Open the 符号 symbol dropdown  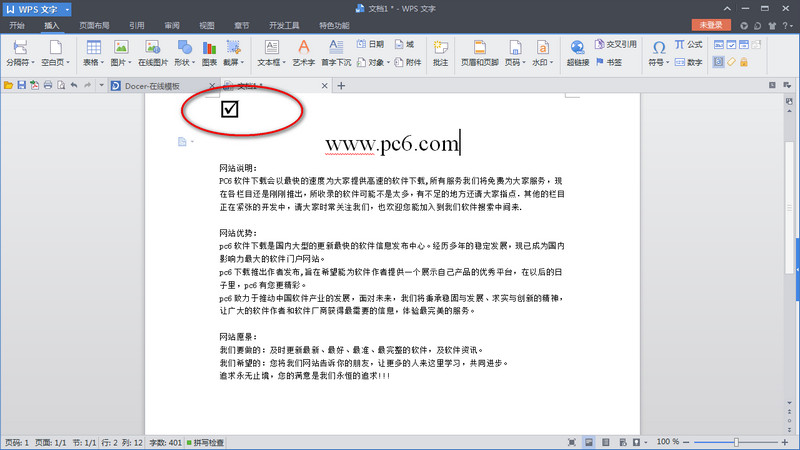click(658, 62)
